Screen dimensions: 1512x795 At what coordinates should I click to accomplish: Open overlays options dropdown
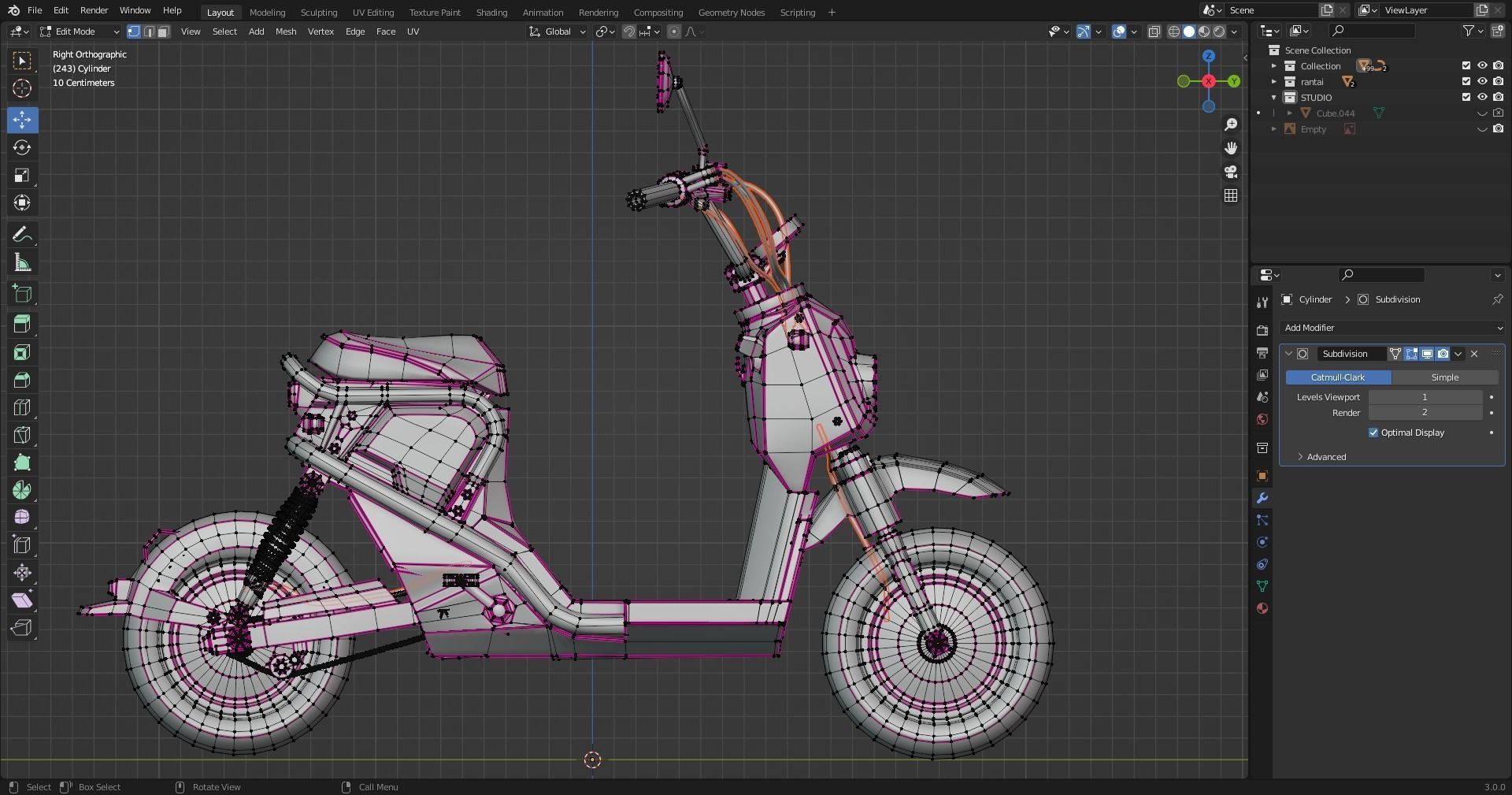click(x=1135, y=32)
